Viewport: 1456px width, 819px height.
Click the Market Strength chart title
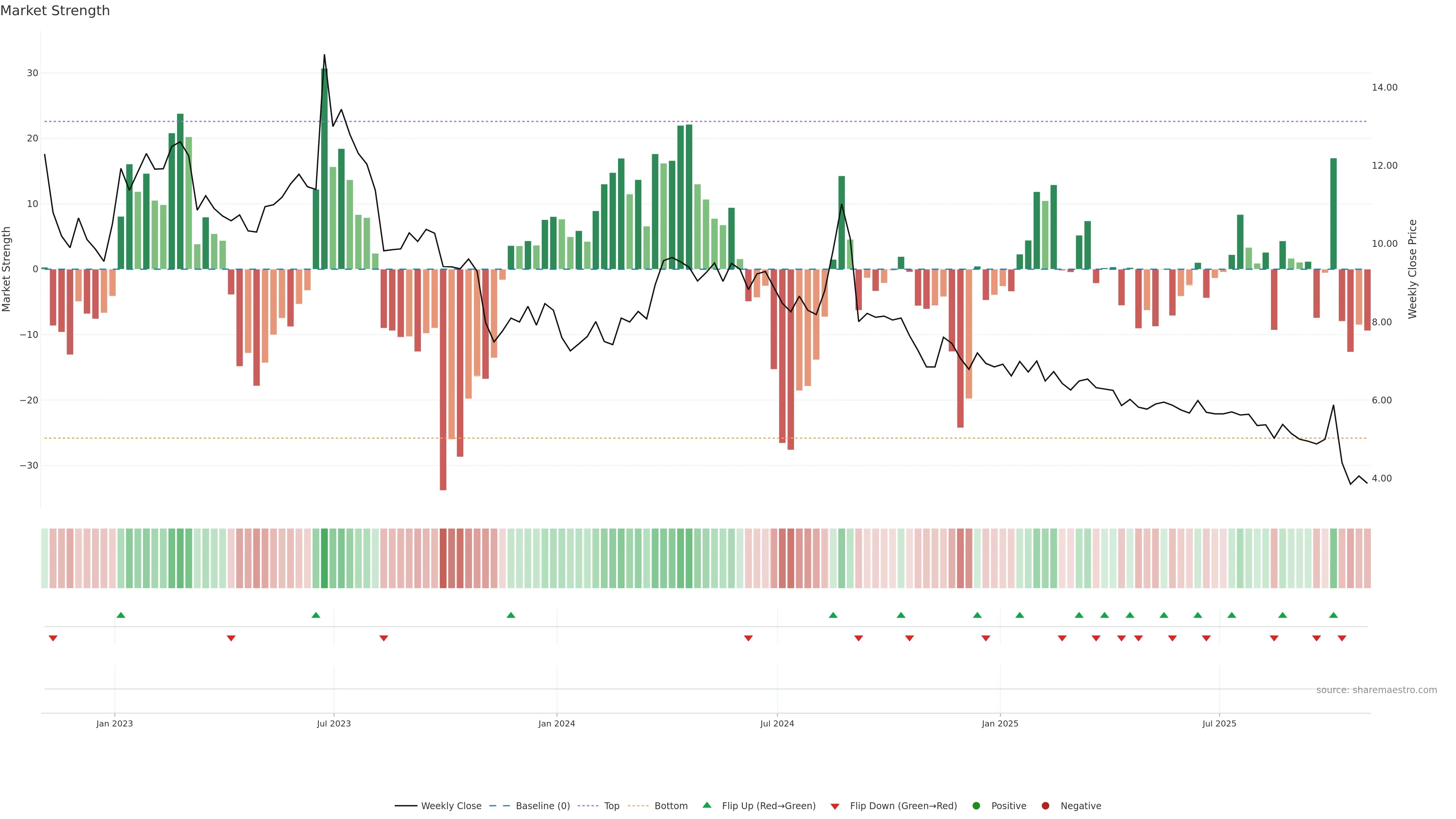55,11
